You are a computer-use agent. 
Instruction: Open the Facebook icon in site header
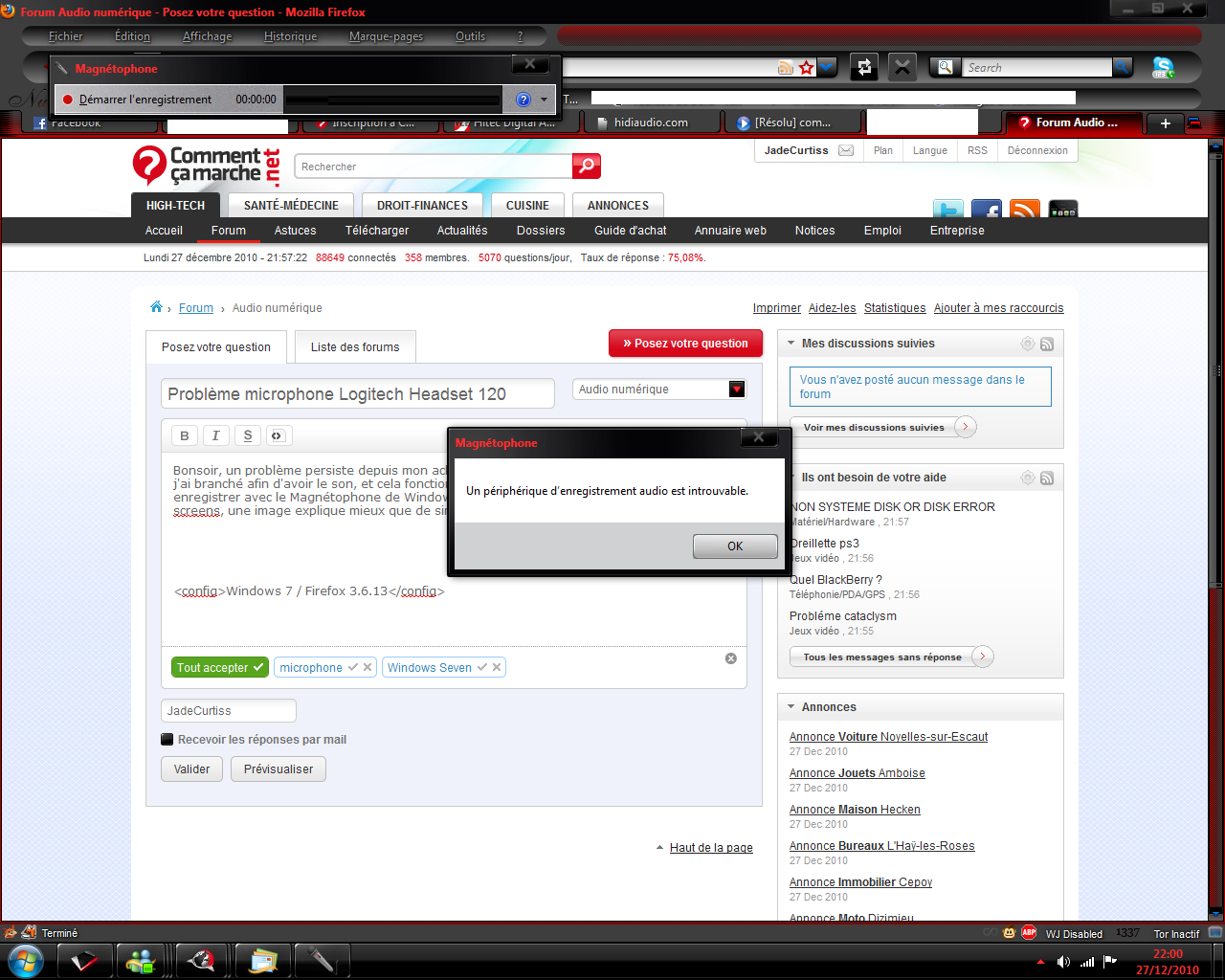987,209
